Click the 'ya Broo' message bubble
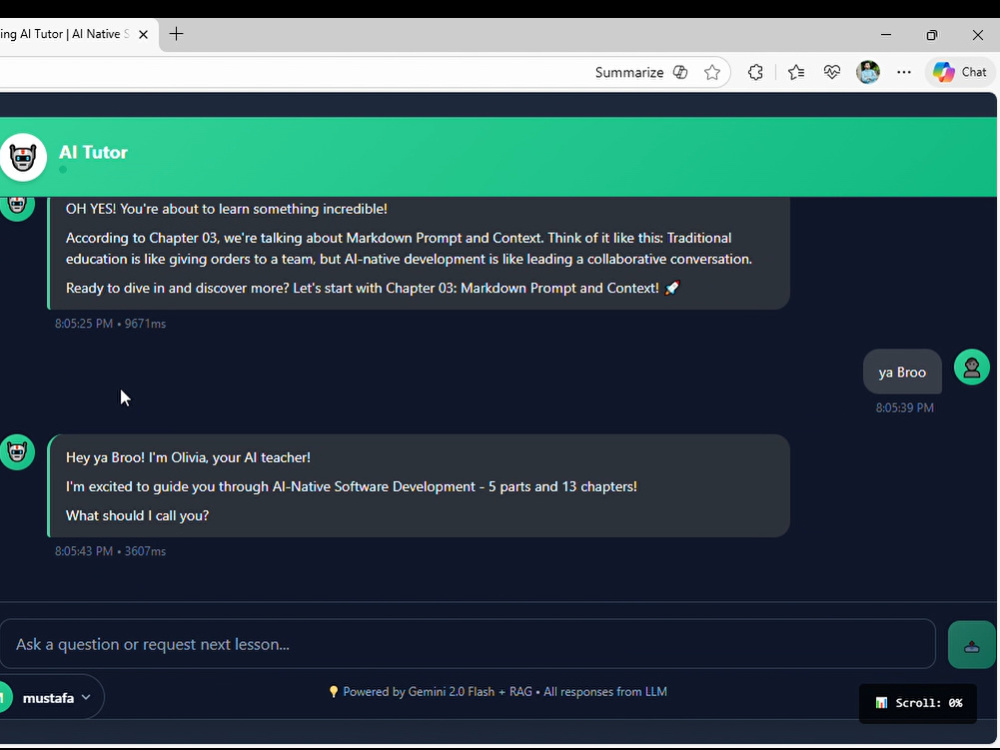 pyautogui.click(x=902, y=372)
